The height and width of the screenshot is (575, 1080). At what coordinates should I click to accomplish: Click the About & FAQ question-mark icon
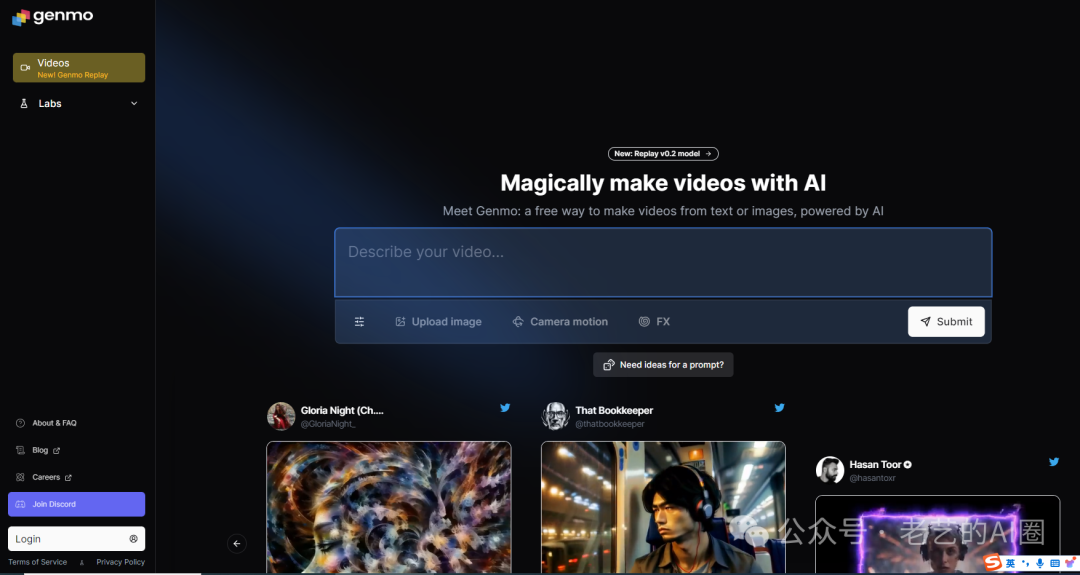tap(20, 423)
